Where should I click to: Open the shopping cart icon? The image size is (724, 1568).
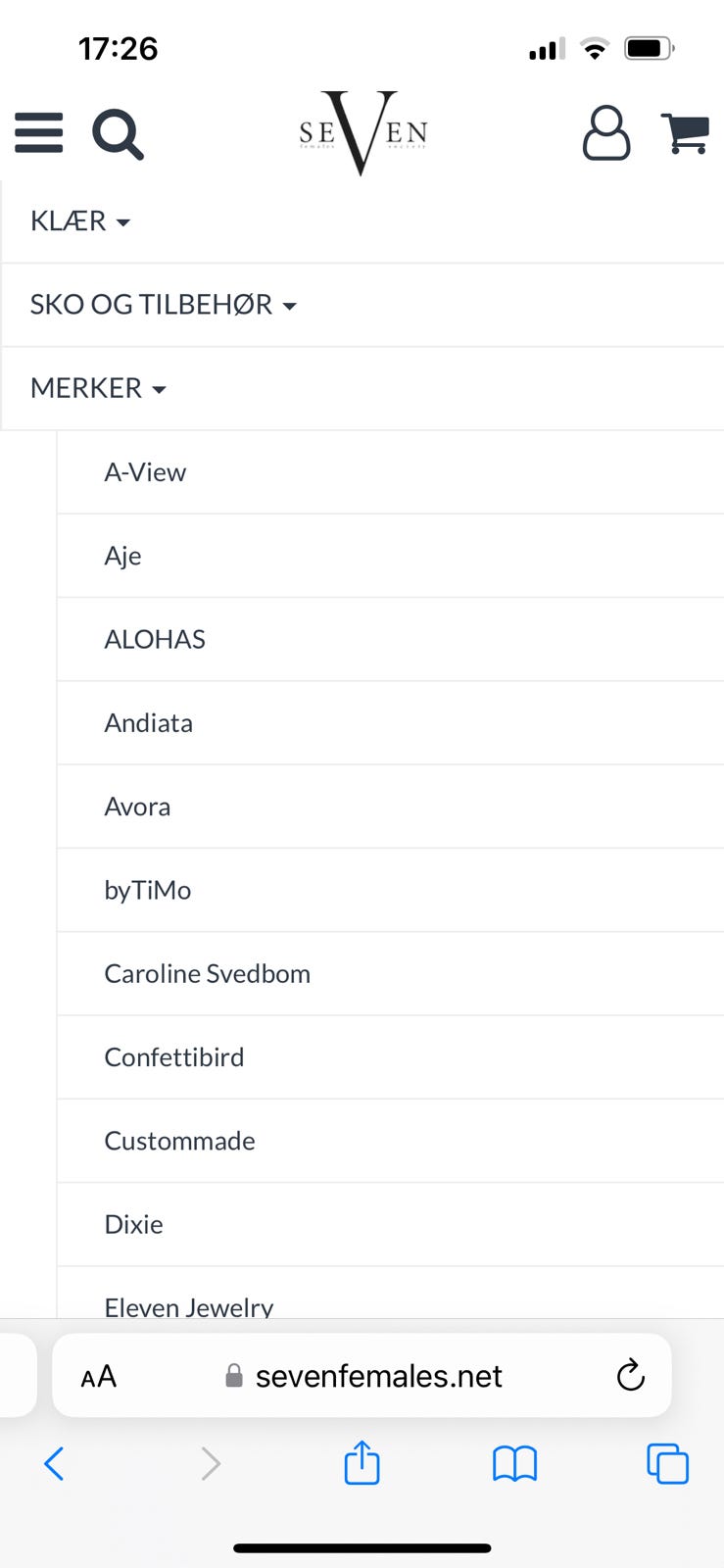(685, 132)
